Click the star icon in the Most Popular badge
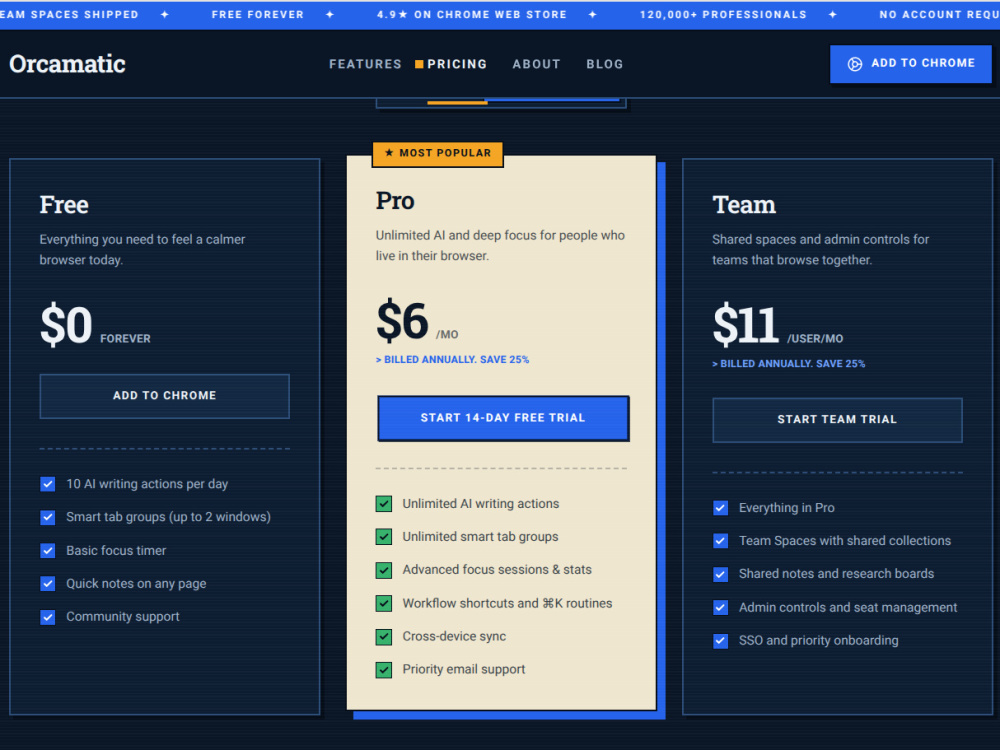The width and height of the screenshot is (1000, 750). click(x=389, y=153)
